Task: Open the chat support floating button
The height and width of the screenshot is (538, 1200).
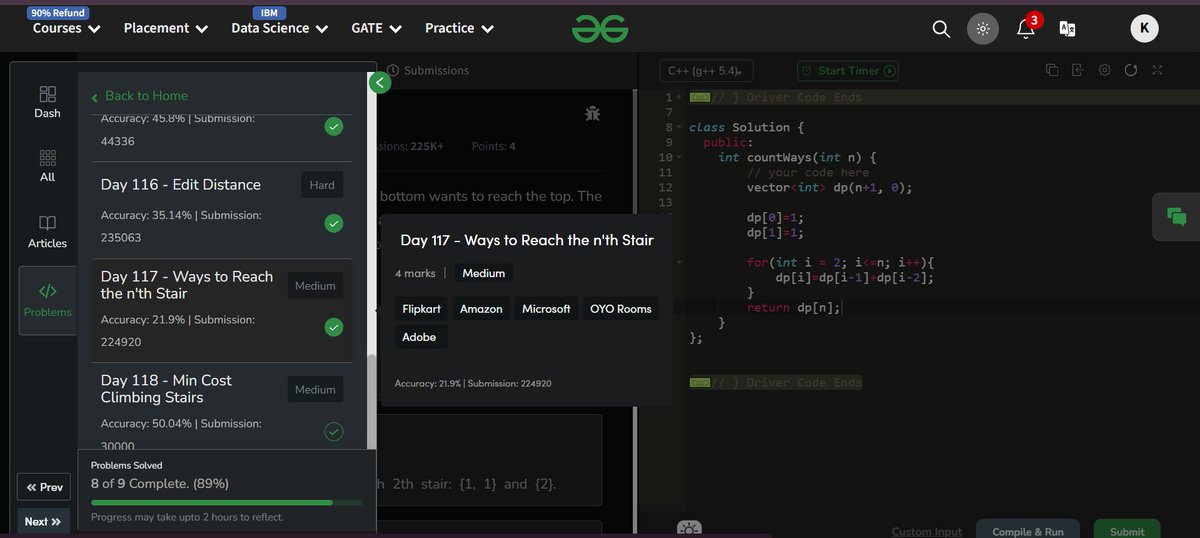Action: point(1177,215)
